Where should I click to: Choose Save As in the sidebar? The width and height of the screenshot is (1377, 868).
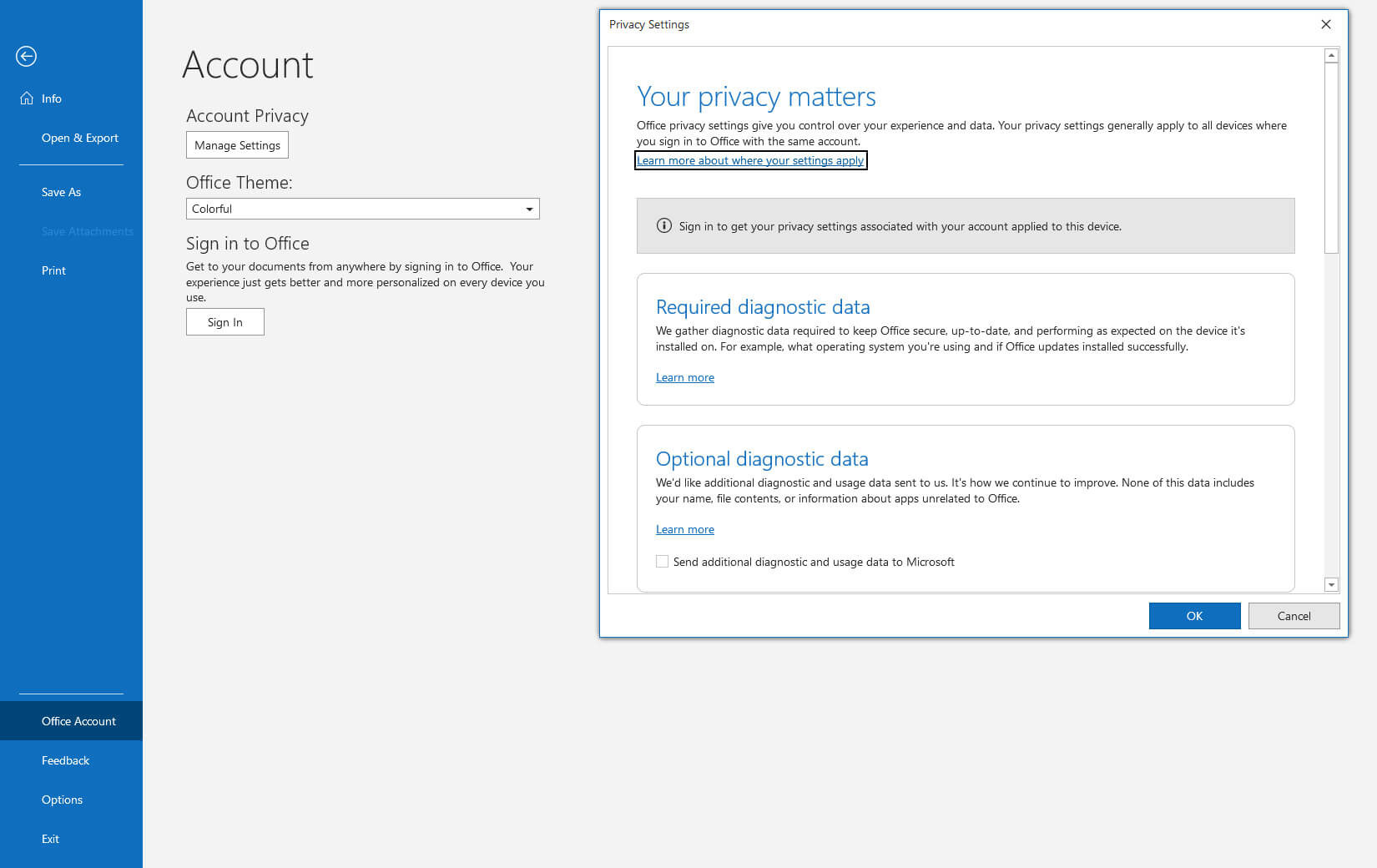[61, 192]
